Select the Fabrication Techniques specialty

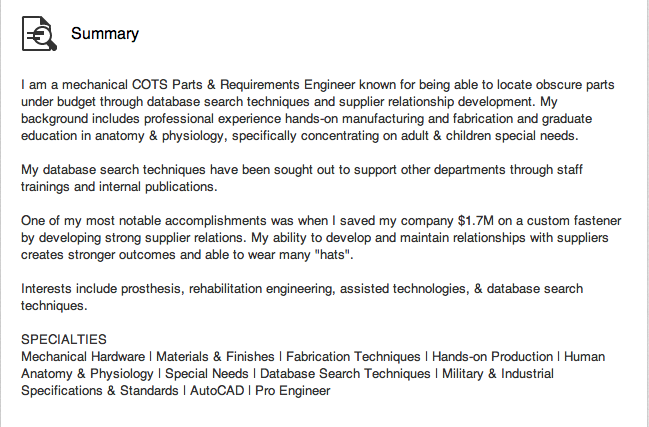(x=353, y=356)
